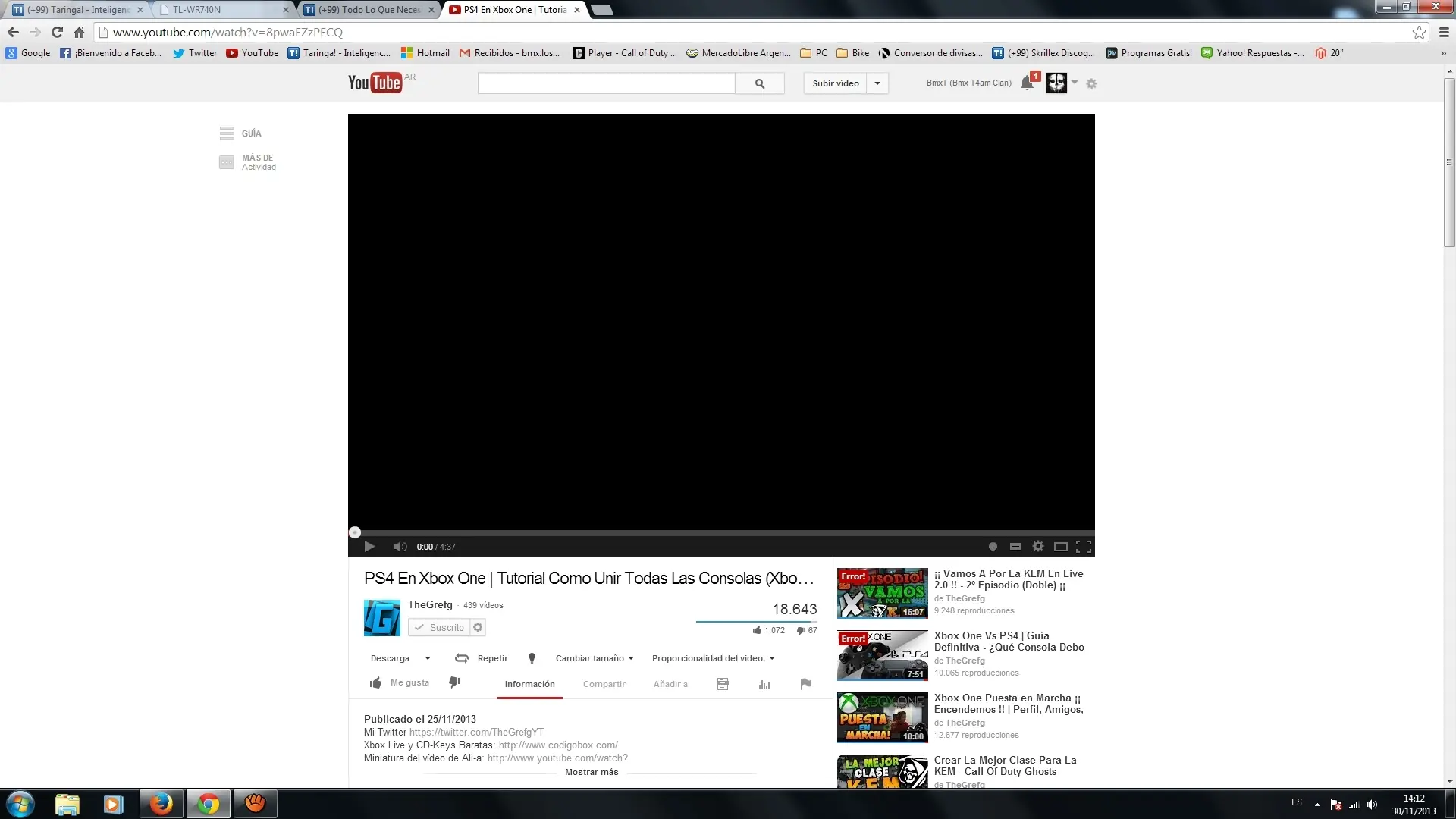Expand the account menu arrow next to avatar
Screen dimensions: 1456x819
tap(1075, 83)
